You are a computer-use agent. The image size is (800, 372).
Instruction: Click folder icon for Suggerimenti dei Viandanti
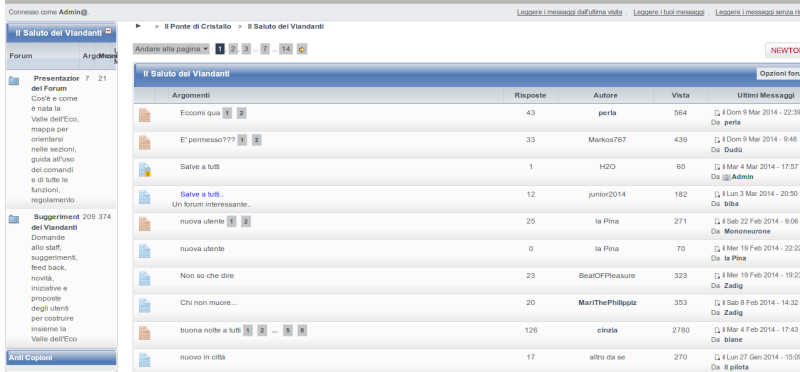pos(14,219)
